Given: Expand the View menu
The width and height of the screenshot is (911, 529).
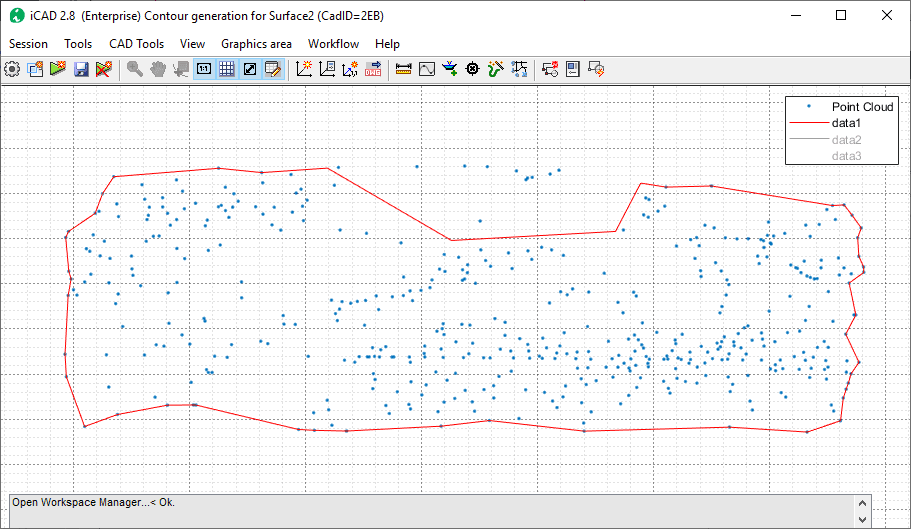Looking at the screenshot, I should (192, 44).
